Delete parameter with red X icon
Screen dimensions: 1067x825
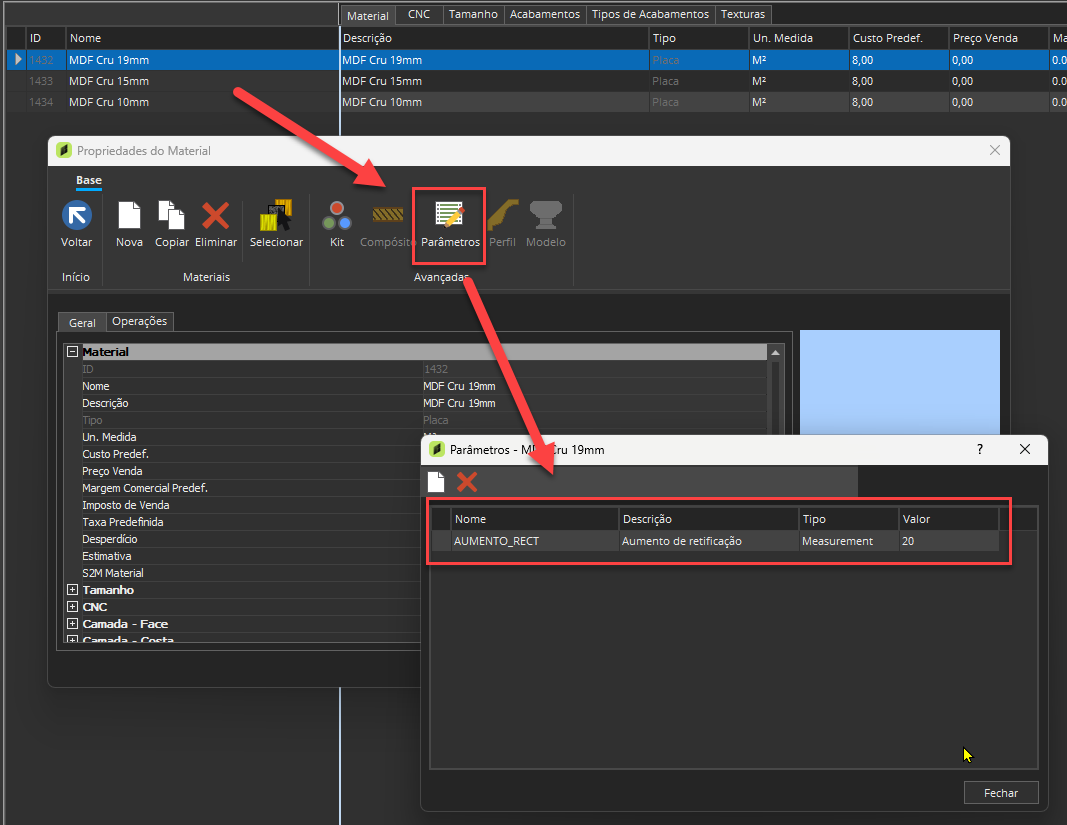467,482
